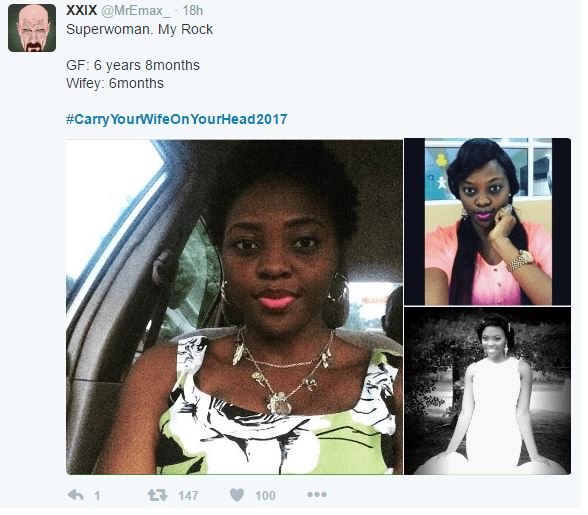Open the pink top photo thumbnail
The width and height of the screenshot is (588, 515).
(488, 222)
